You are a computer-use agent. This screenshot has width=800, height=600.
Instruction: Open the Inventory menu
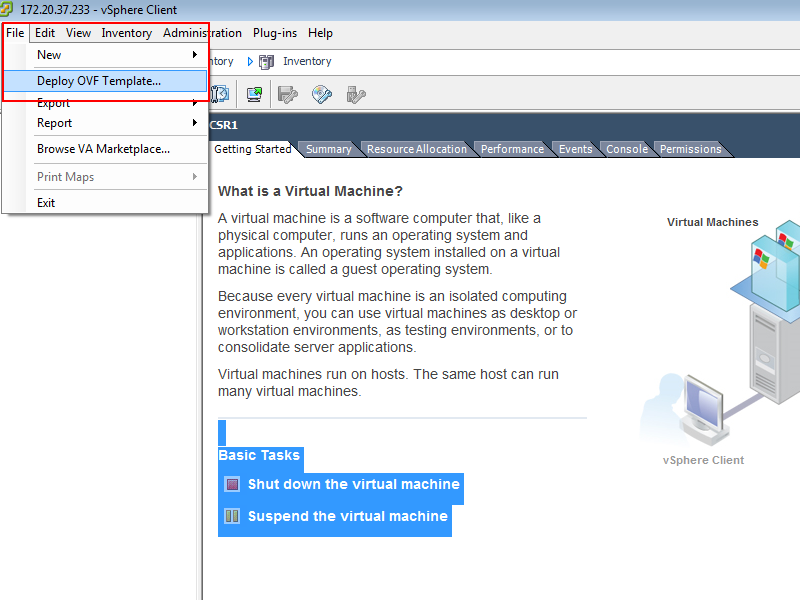(x=127, y=33)
